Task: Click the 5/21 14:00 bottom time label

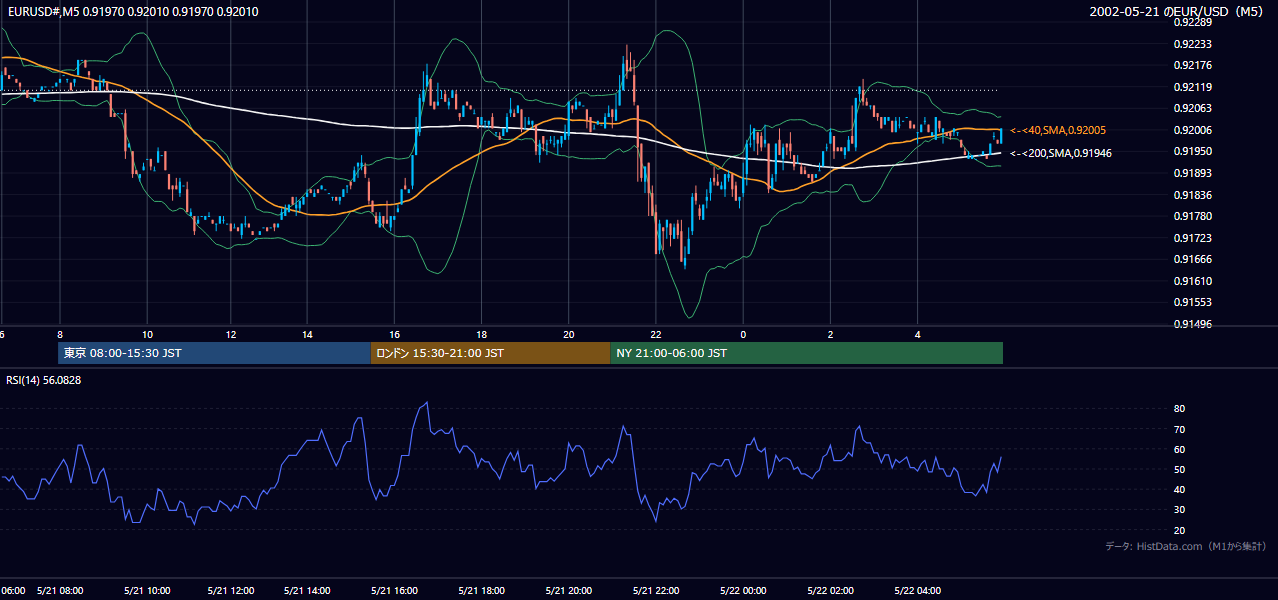Action: click(308, 591)
